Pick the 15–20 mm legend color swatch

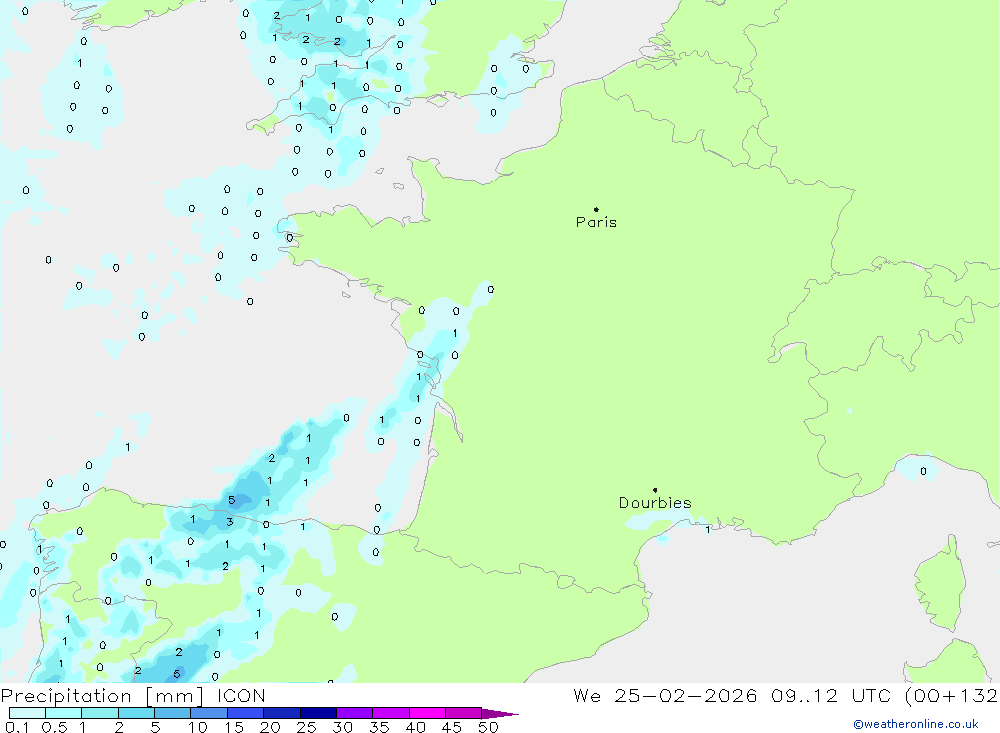(x=246, y=713)
